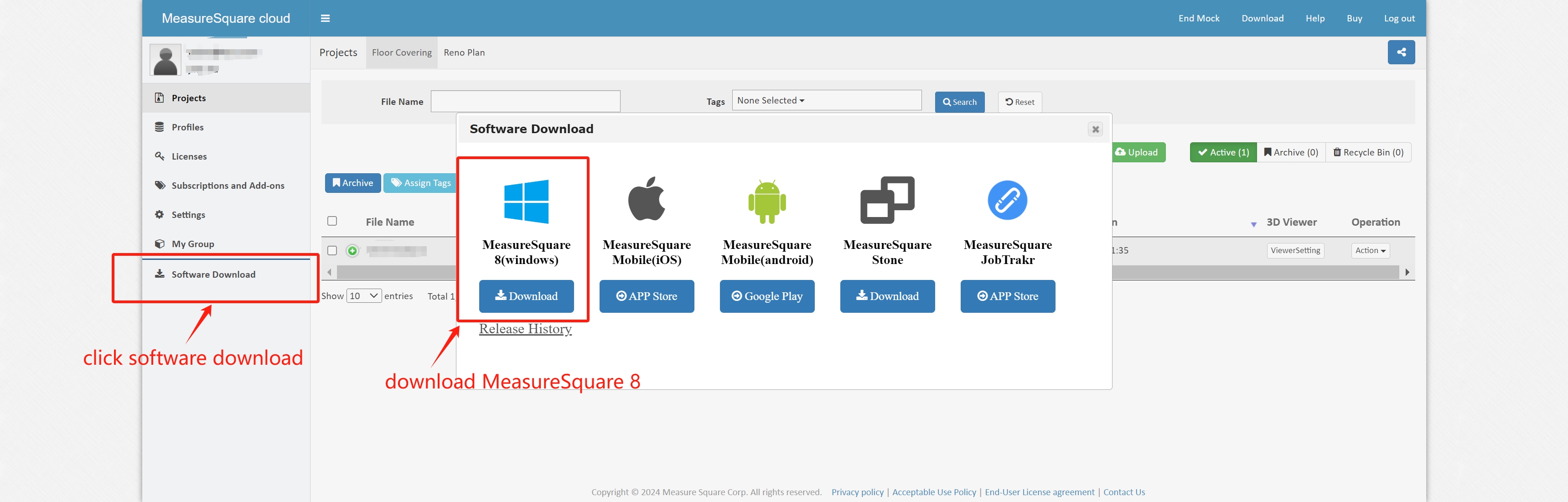Check the first file row checkbox
Viewport: 1568px width, 502px height.
point(332,251)
